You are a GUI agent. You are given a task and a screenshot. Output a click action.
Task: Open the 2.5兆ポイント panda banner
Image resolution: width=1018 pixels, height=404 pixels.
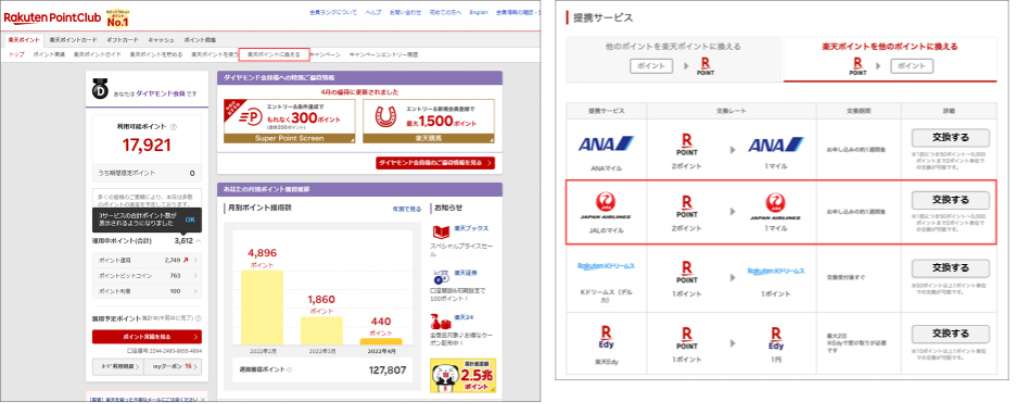(x=462, y=375)
